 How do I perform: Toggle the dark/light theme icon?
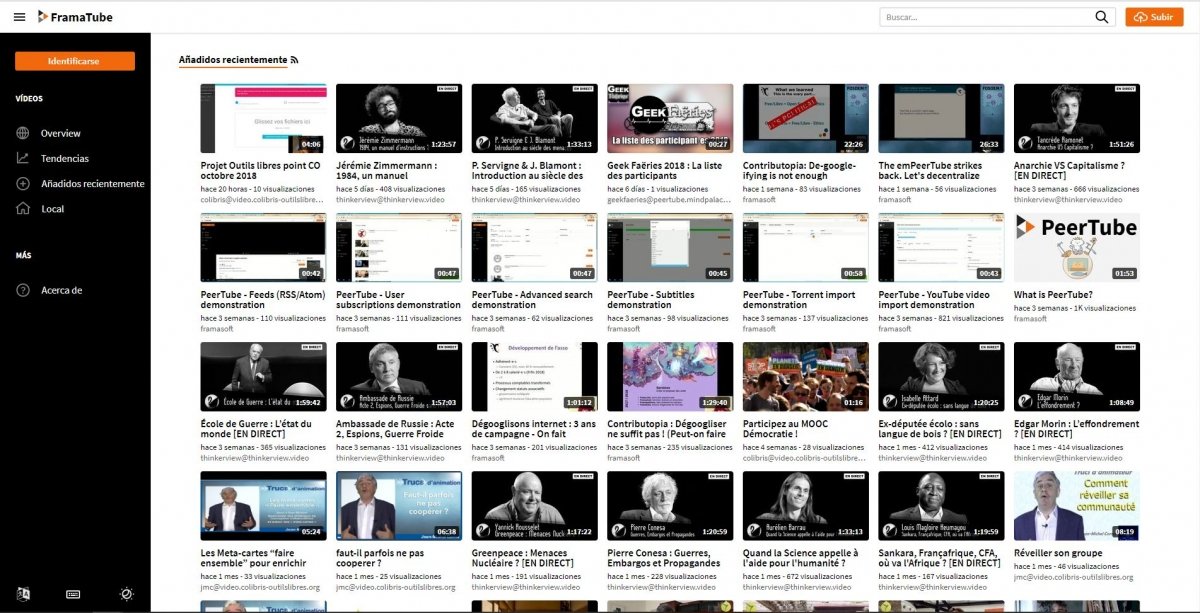126,593
